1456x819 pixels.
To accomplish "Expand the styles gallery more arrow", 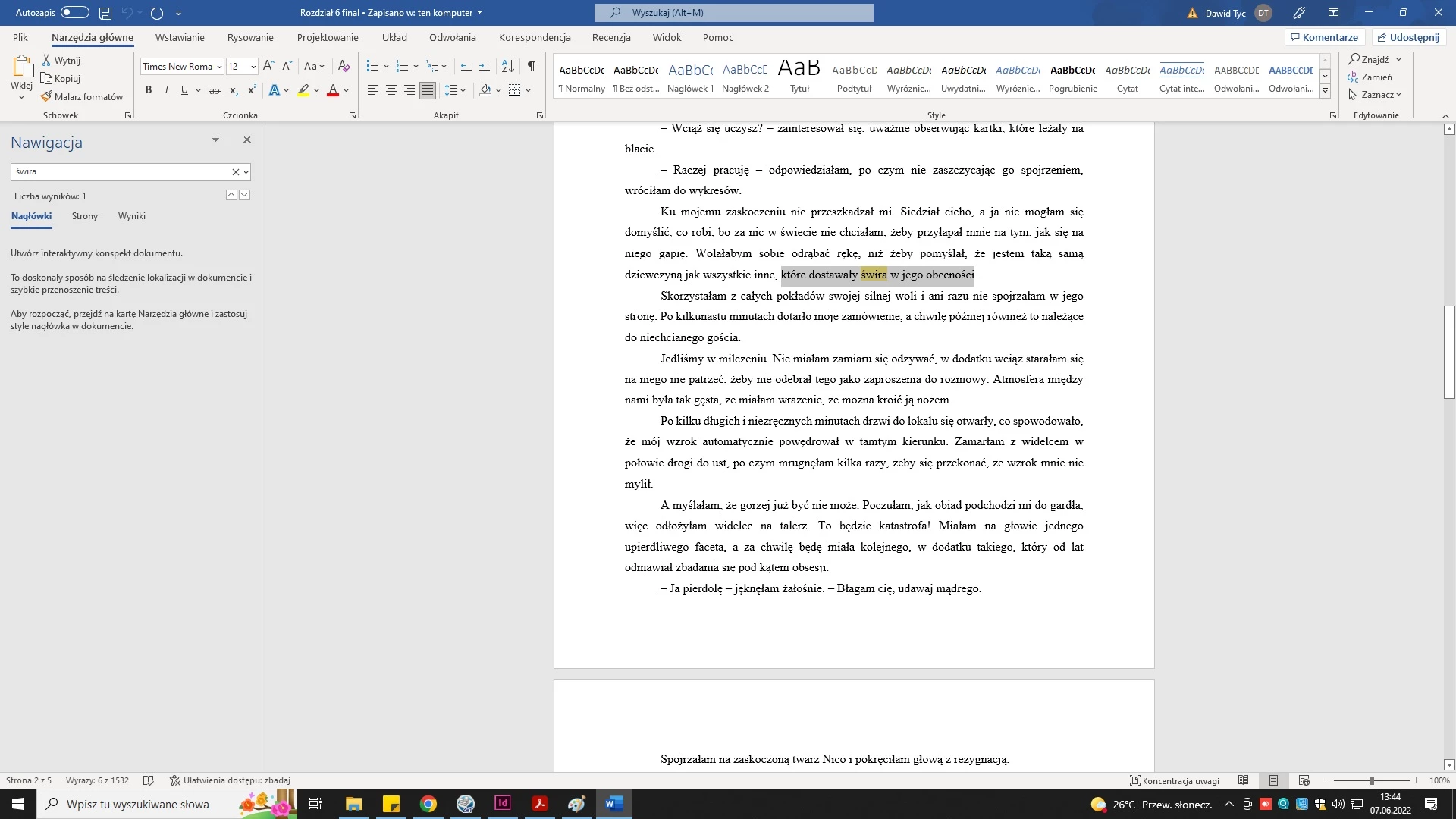I will click(1325, 92).
